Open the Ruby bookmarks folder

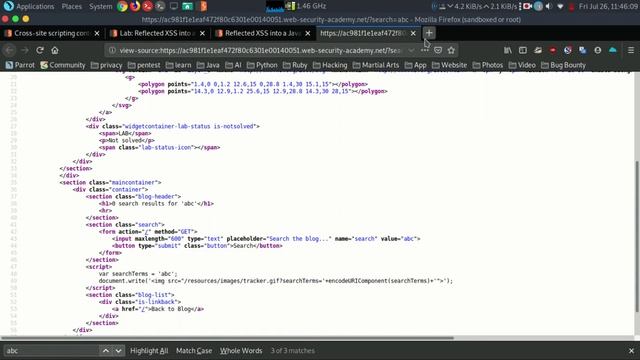coord(295,65)
